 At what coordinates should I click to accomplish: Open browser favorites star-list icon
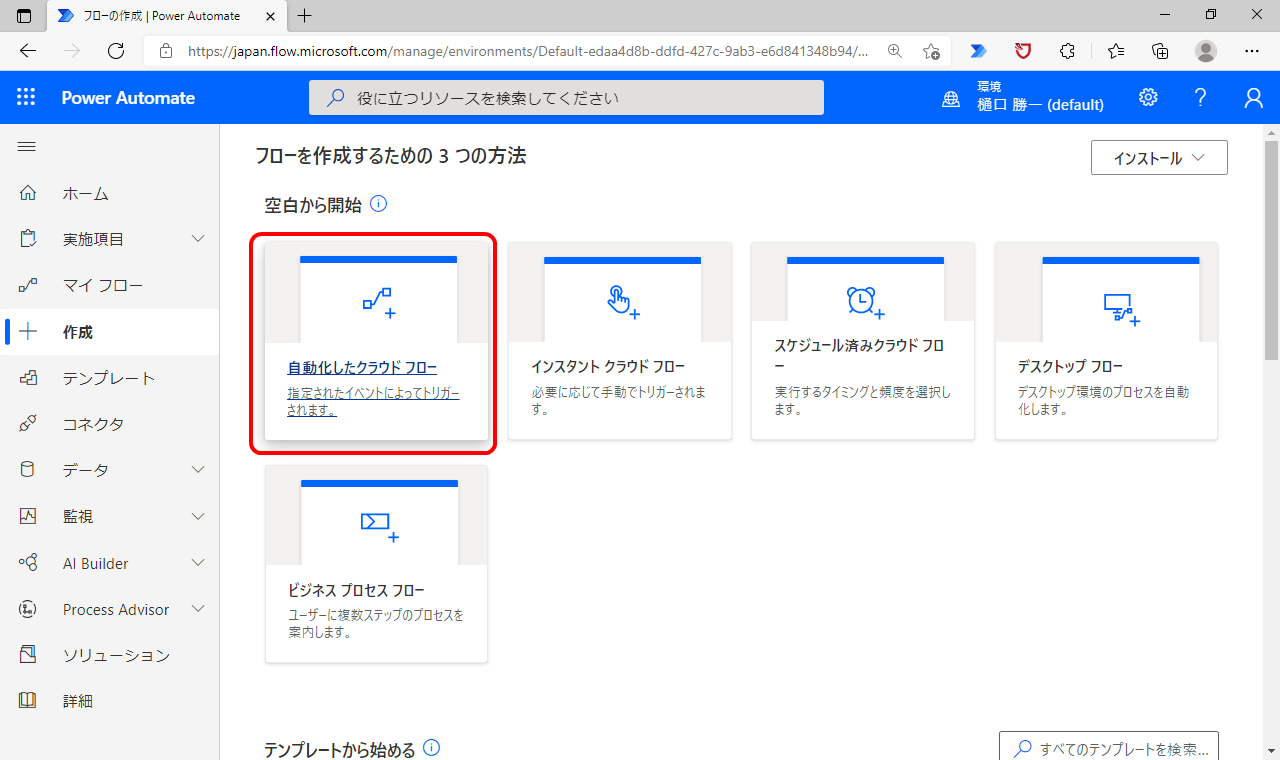tap(1115, 51)
